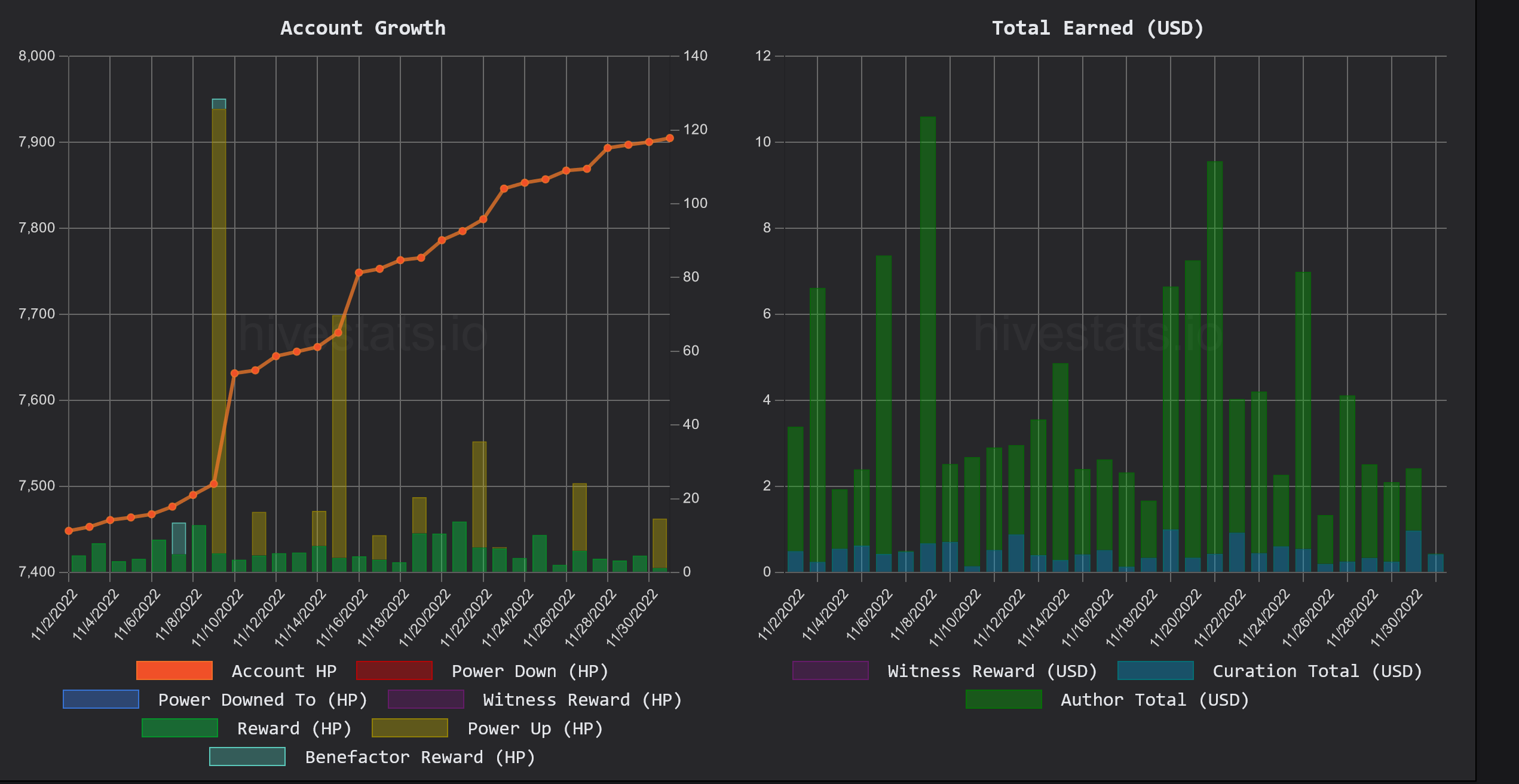Toggle the Power Up (HP) legend swatch
The height and width of the screenshot is (784, 1519).
(410, 728)
